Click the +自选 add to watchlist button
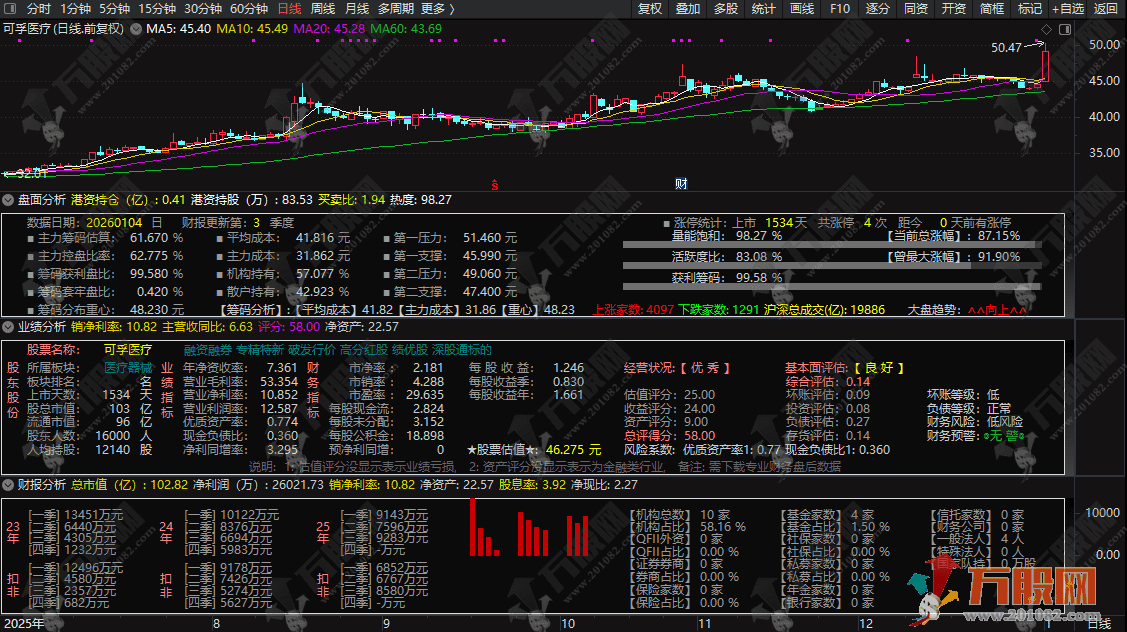 1067,9
